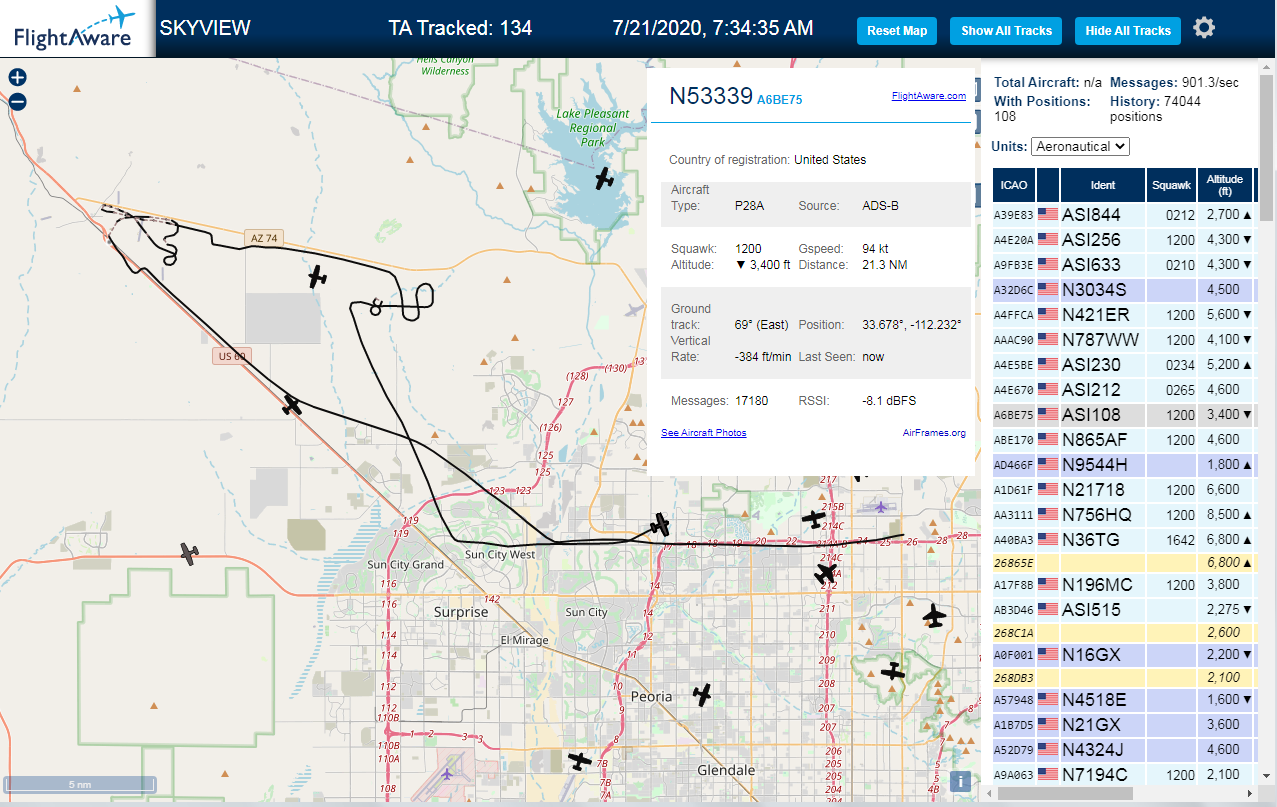Select the ASI633 row
The width and height of the screenshot is (1277, 807).
click(1124, 265)
